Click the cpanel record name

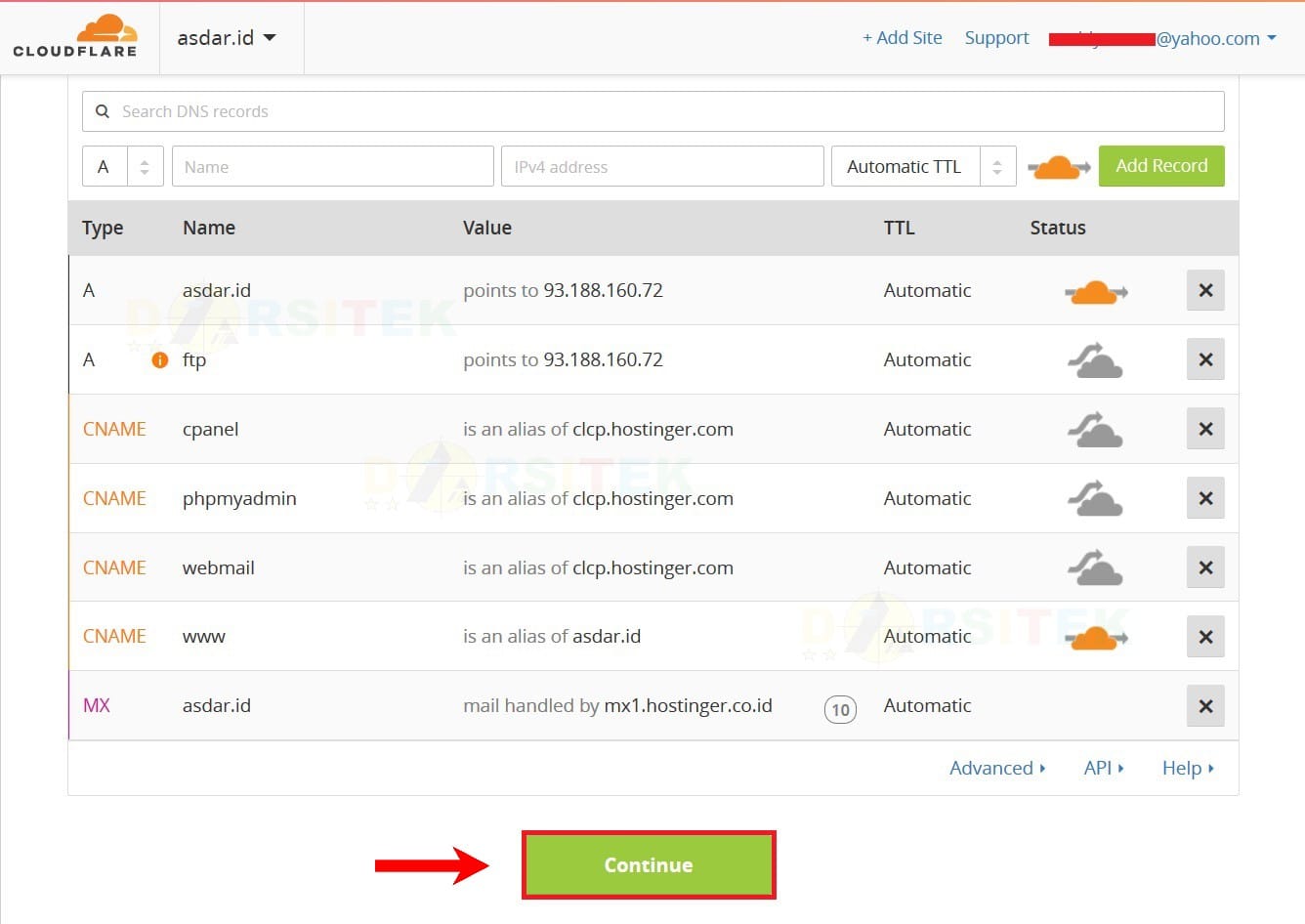point(210,430)
